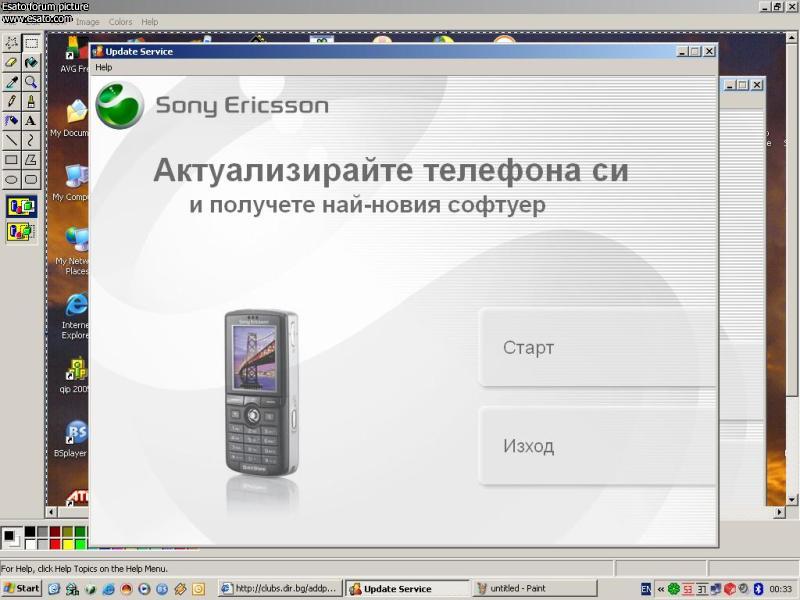This screenshot has height=600, width=800.
Task: Select the Pick Color eyedropper tool
Action: pyautogui.click(x=11, y=82)
